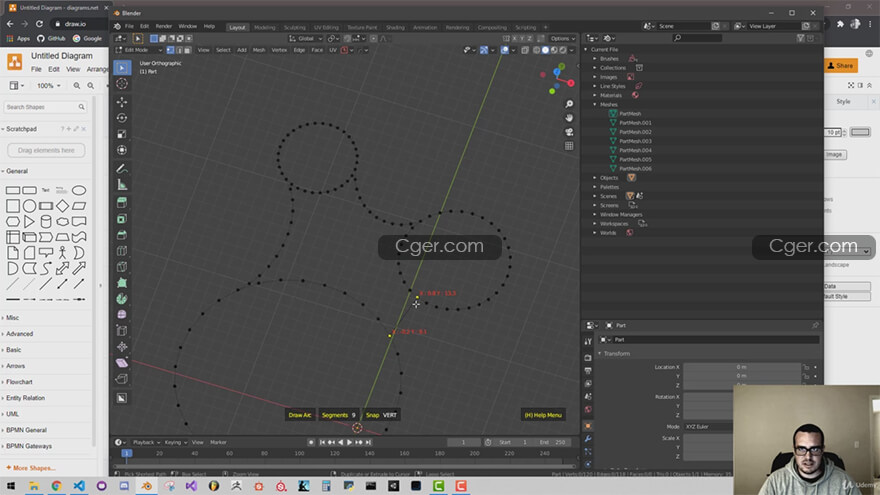
Task: Switch to the Sculpting workspace tab
Action: pyautogui.click(x=294, y=28)
